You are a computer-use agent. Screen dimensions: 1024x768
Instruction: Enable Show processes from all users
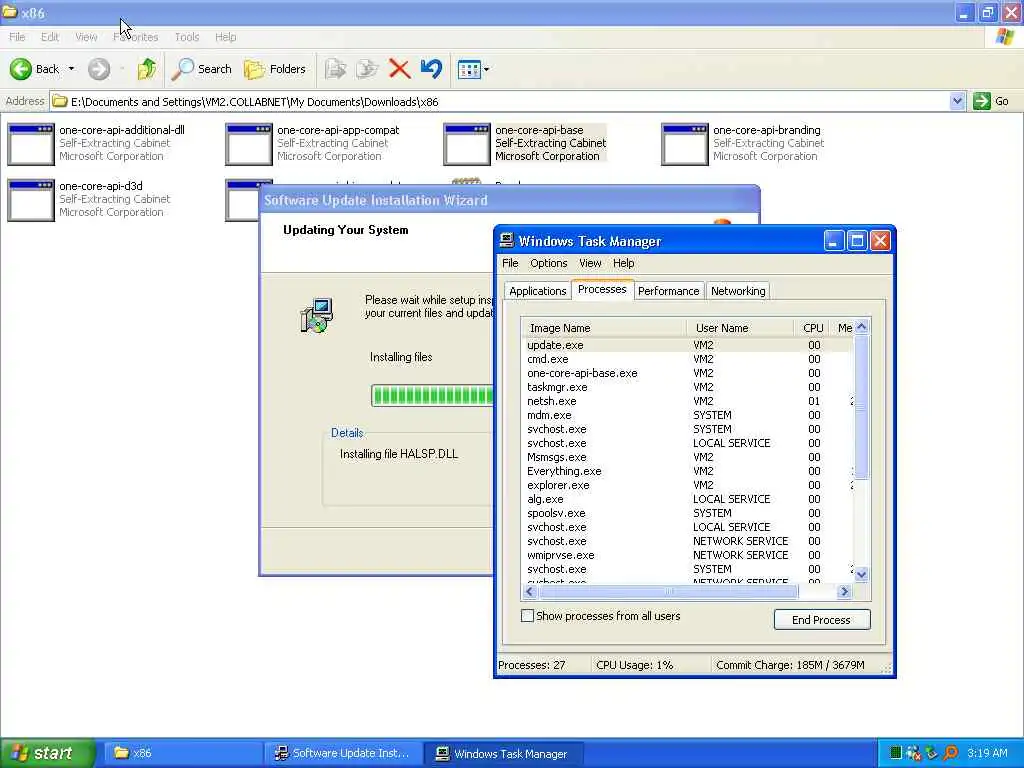point(527,616)
